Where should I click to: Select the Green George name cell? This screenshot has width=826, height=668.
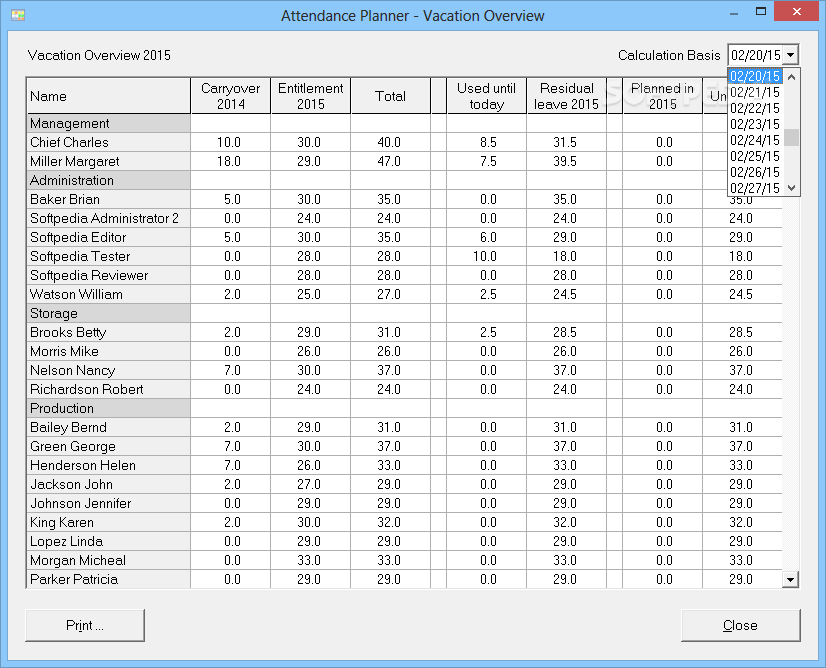click(x=108, y=446)
